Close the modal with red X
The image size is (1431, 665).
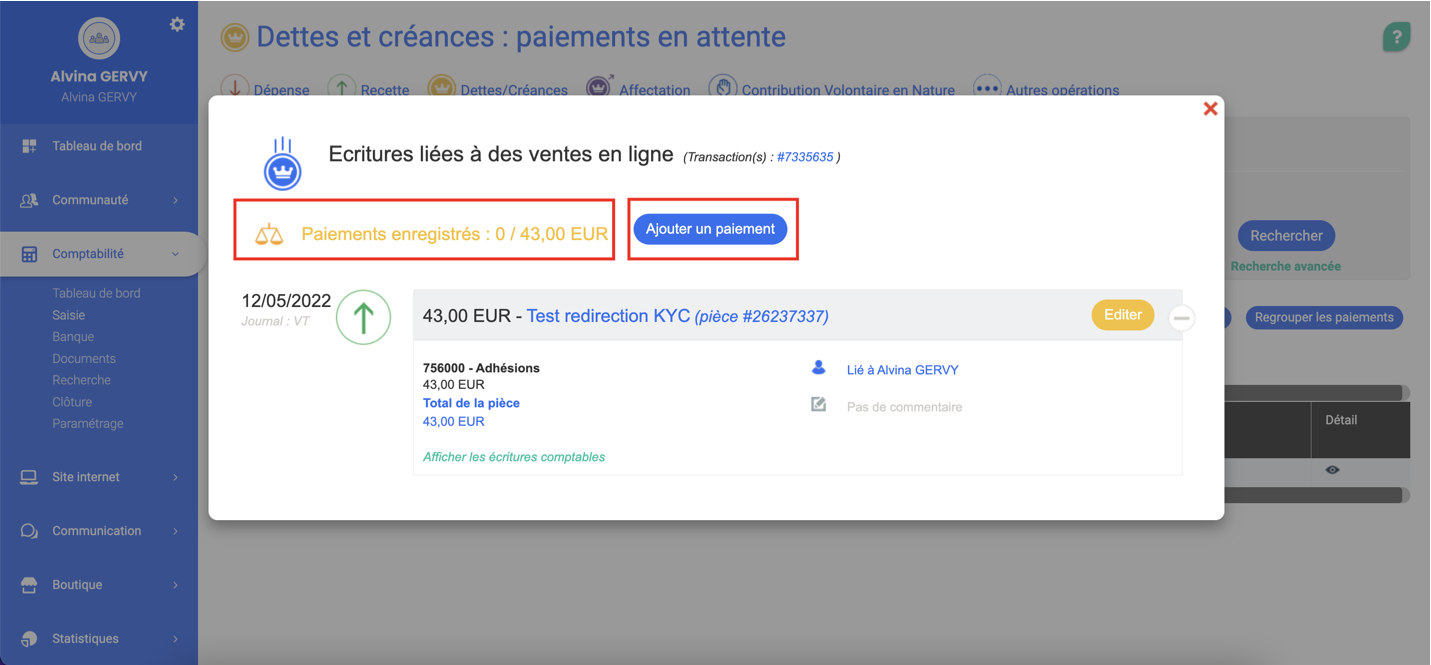[1210, 109]
